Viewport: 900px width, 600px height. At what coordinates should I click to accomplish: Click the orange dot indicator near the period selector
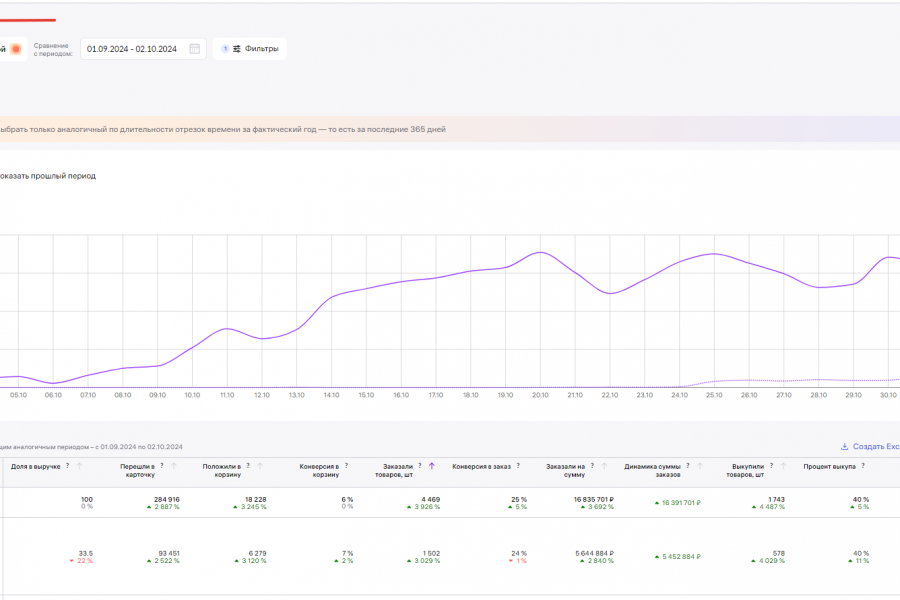pyautogui.click(x=16, y=49)
